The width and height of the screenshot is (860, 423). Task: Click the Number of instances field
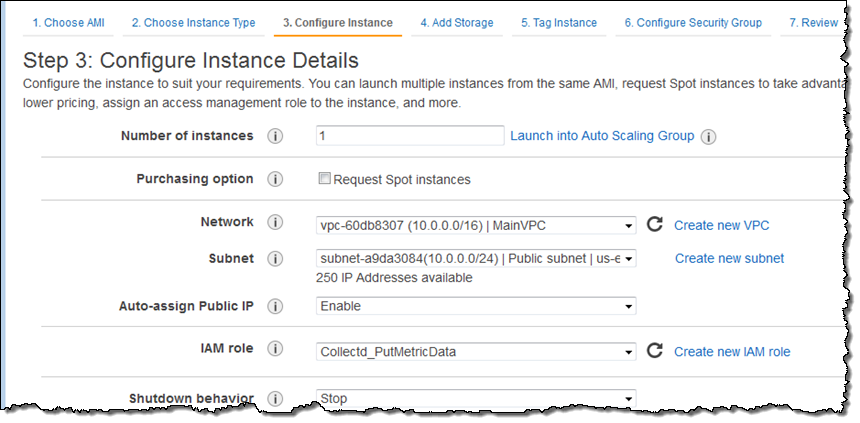[x=409, y=136]
